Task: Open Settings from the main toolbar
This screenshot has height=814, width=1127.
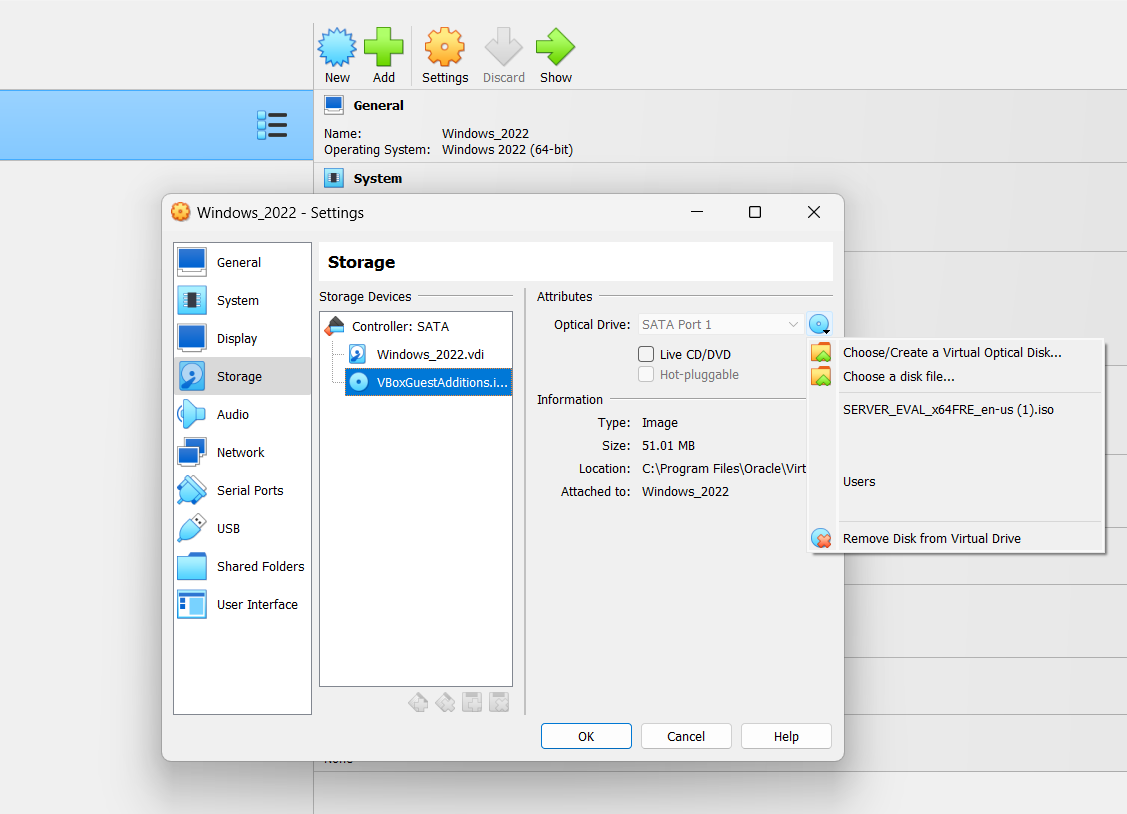Action: [x=445, y=55]
